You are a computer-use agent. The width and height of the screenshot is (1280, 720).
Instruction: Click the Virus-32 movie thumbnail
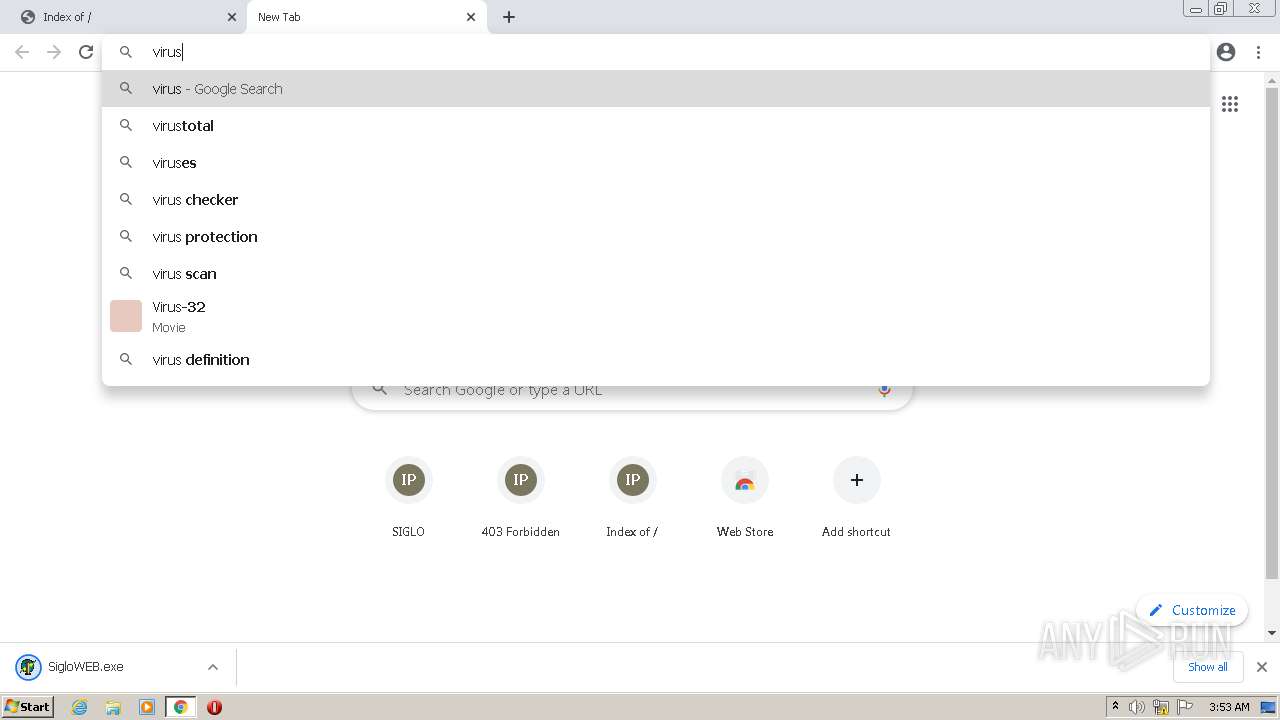[126, 316]
